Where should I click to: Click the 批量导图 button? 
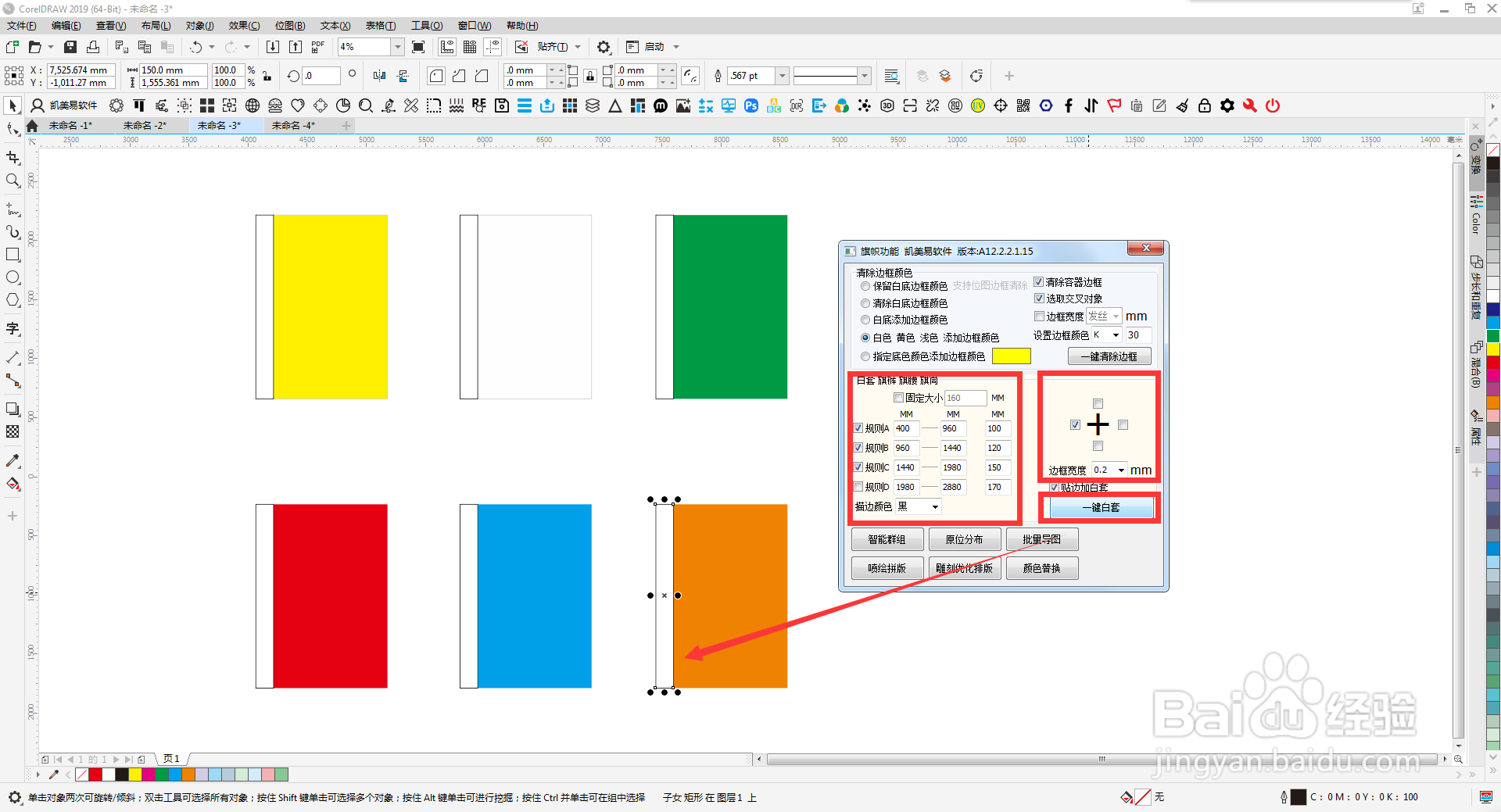pyautogui.click(x=1041, y=540)
